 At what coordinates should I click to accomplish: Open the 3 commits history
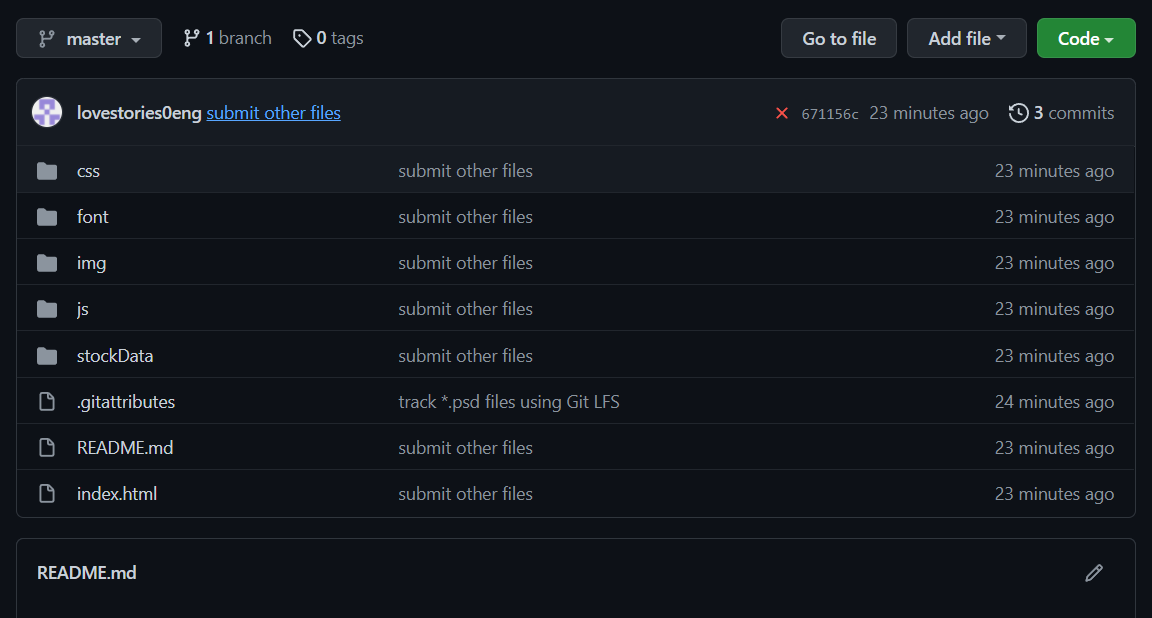1061,113
